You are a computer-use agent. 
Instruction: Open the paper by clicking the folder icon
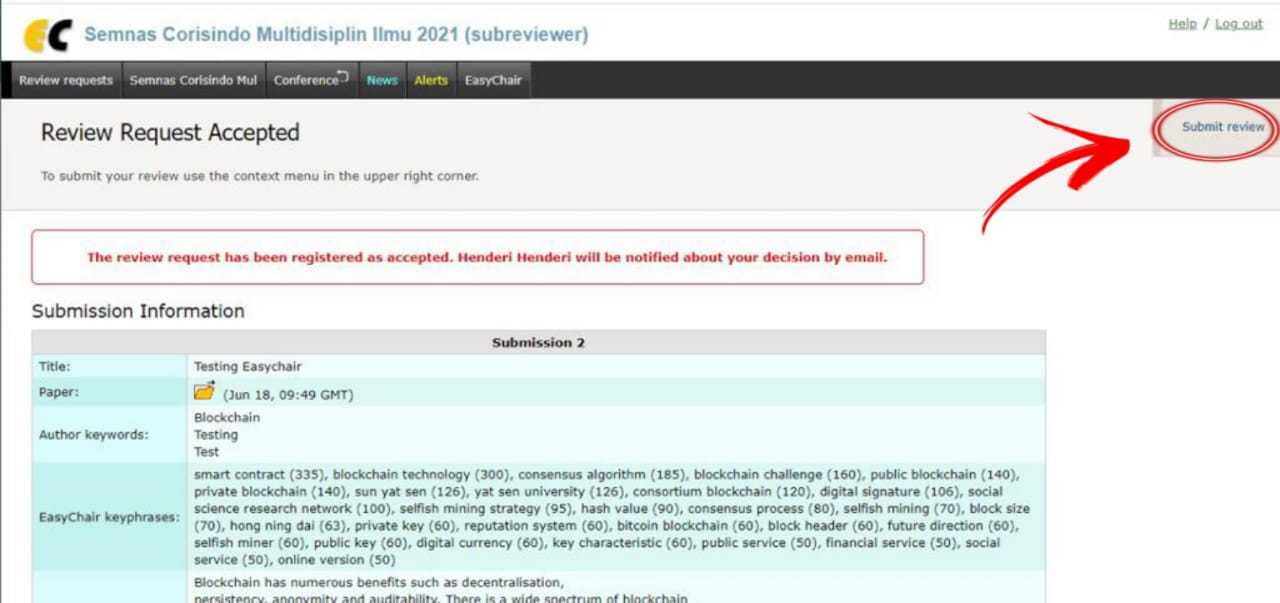point(205,391)
